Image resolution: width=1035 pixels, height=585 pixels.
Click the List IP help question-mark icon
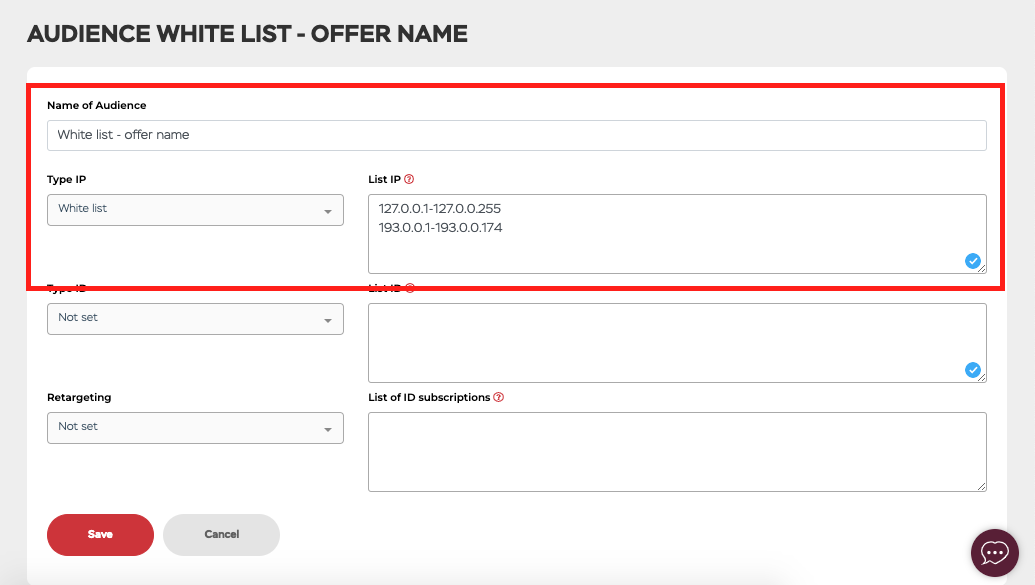click(x=409, y=179)
